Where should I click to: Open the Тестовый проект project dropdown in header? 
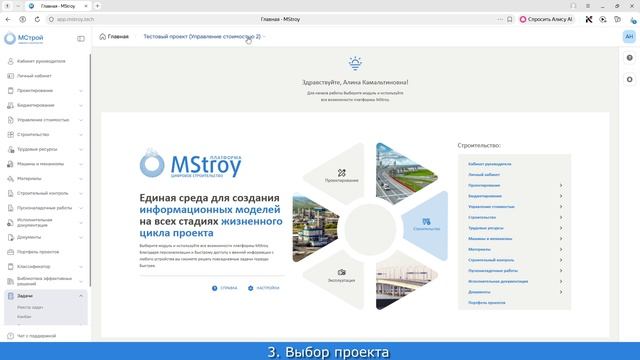coord(204,36)
